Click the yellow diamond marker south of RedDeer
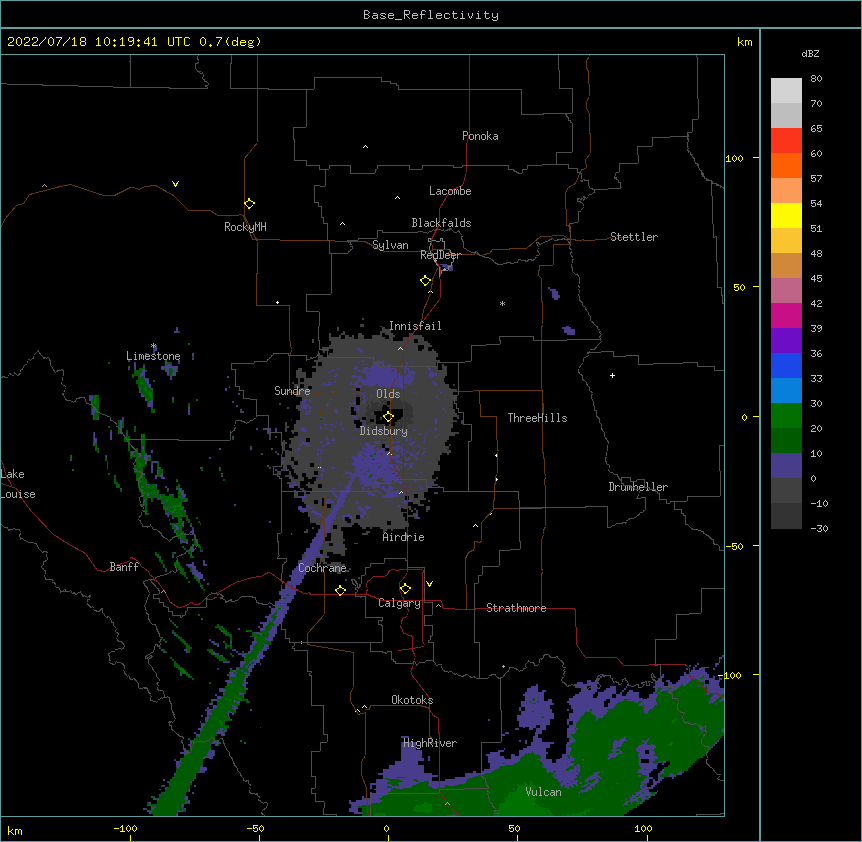This screenshot has width=862, height=842. (x=426, y=281)
